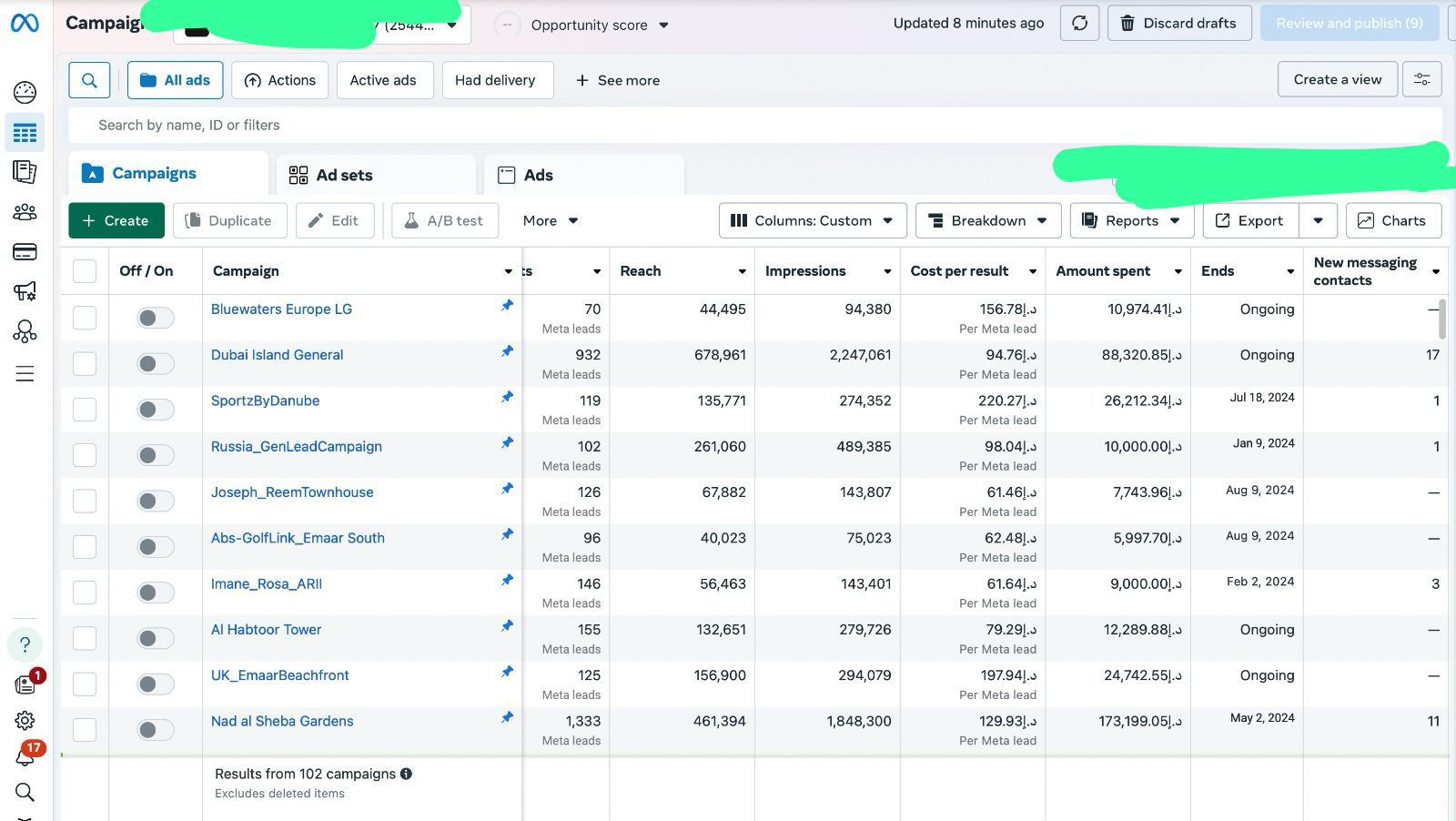Open the Breakdown dropdown
1456x821 pixels.
tap(988, 220)
